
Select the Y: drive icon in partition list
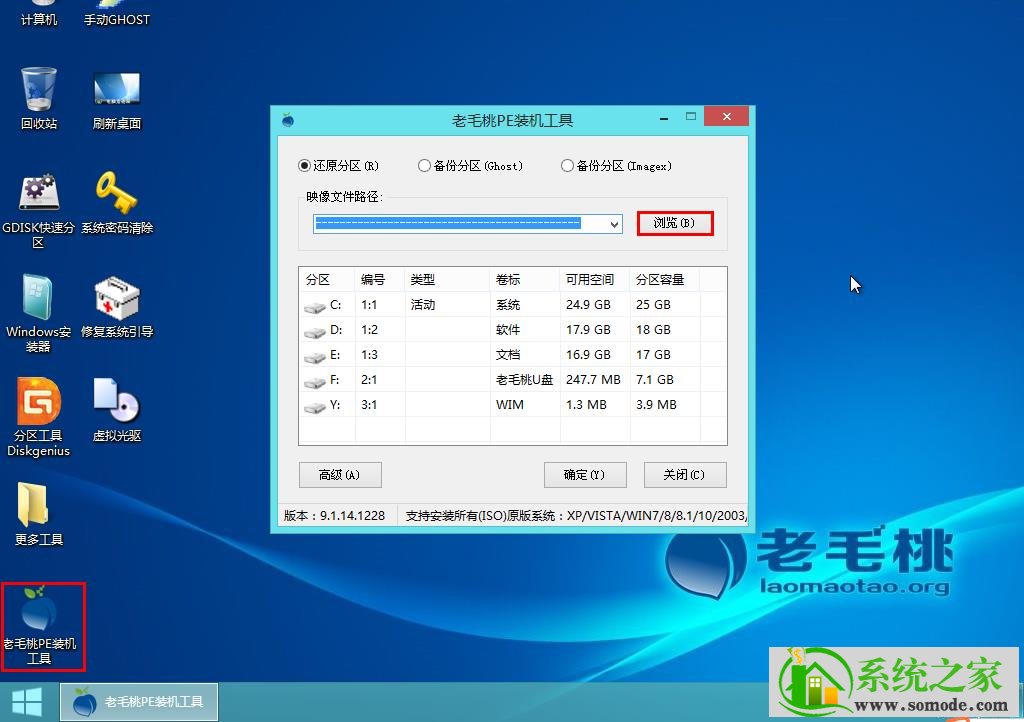pyautogui.click(x=315, y=407)
